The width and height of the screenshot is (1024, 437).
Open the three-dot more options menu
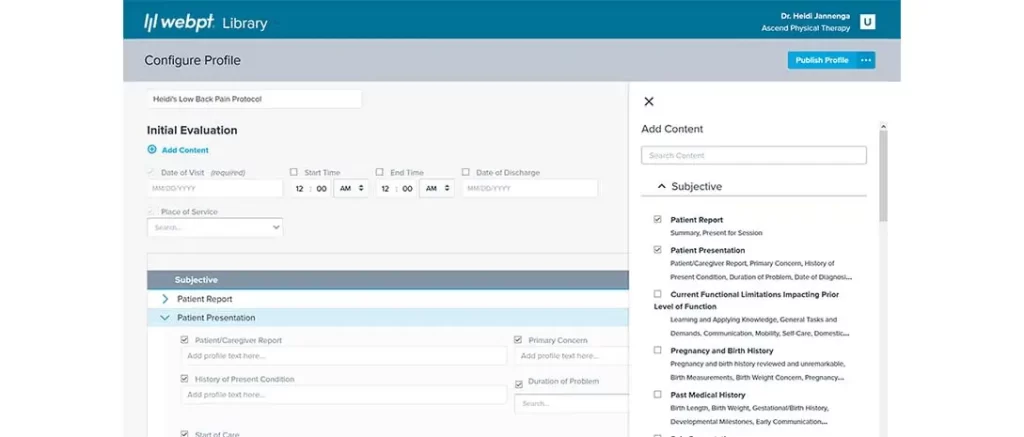(866, 60)
